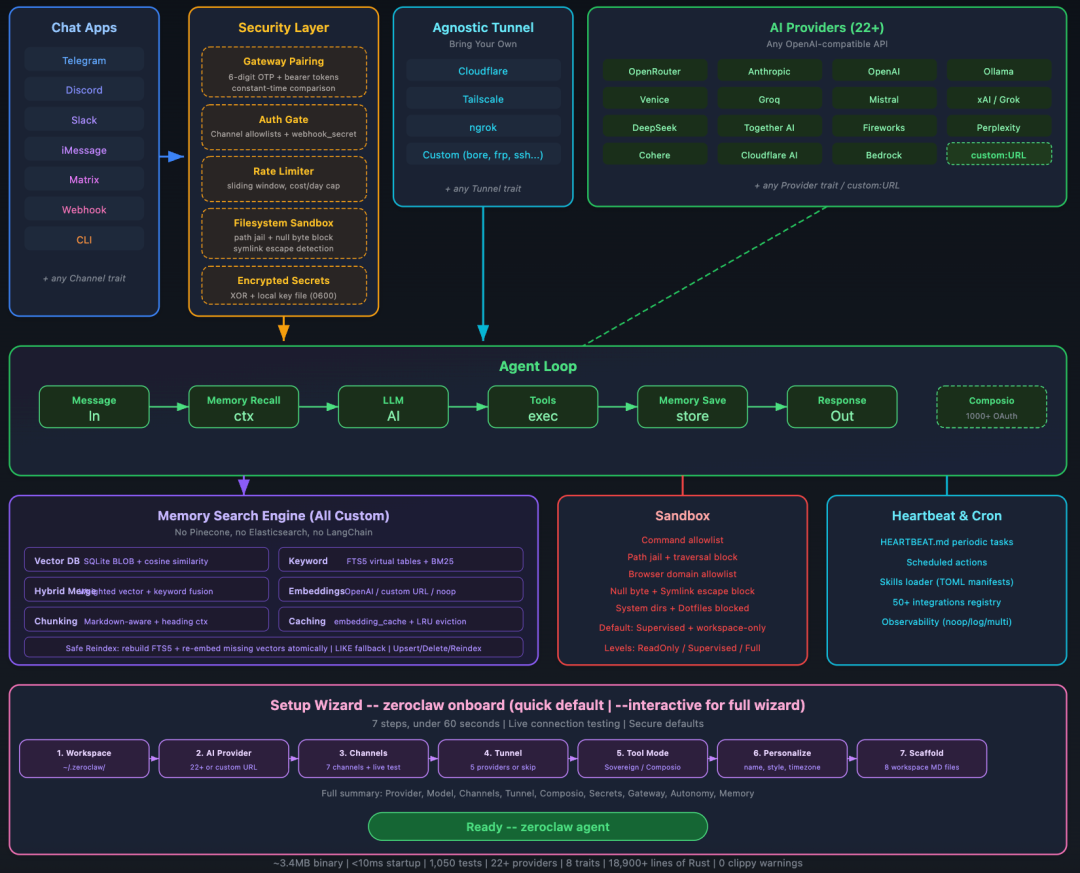Click 'HEARTBEAT.md periodic tasks' text
The image size is (1080, 873).
coord(946,542)
